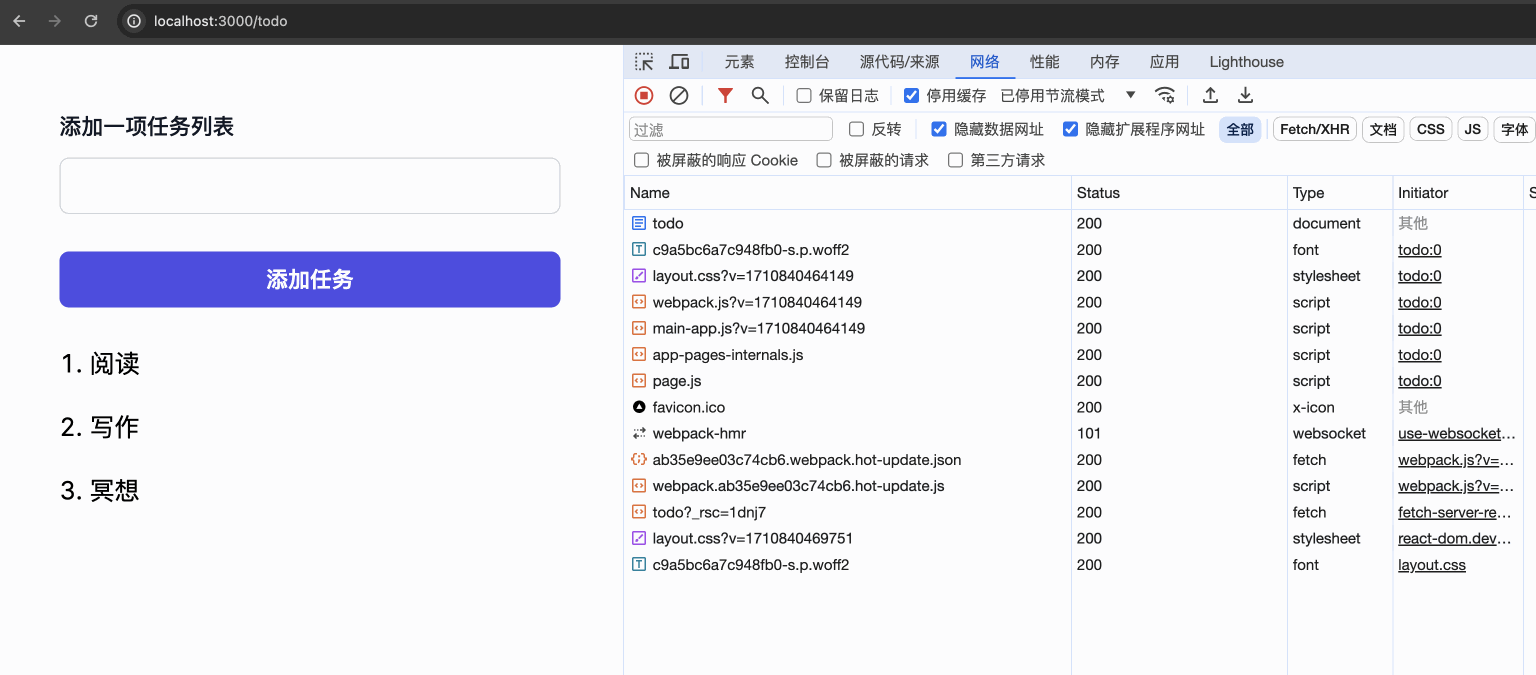Click the script icon beside main-app.js row
Viewport: 1536px width, 675px height.
[x=639, y=328]
